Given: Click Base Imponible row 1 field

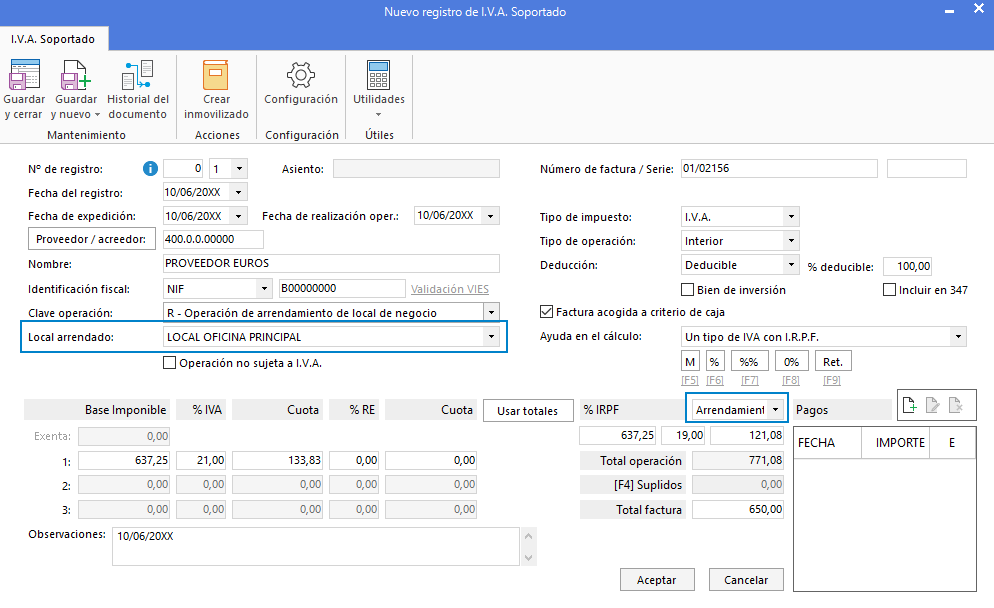Looking at the screenshot, I should pyautogui.click(x=124, y=460).
